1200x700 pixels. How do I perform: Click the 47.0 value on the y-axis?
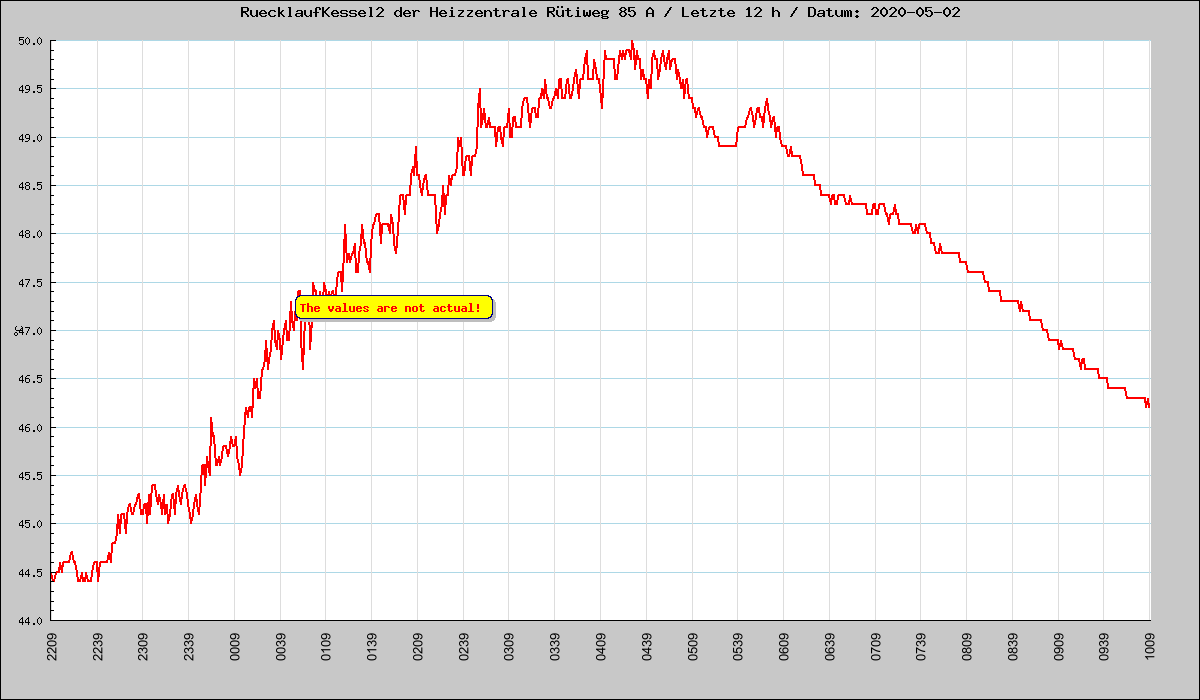pyautogui.click(x=29, y=331)
